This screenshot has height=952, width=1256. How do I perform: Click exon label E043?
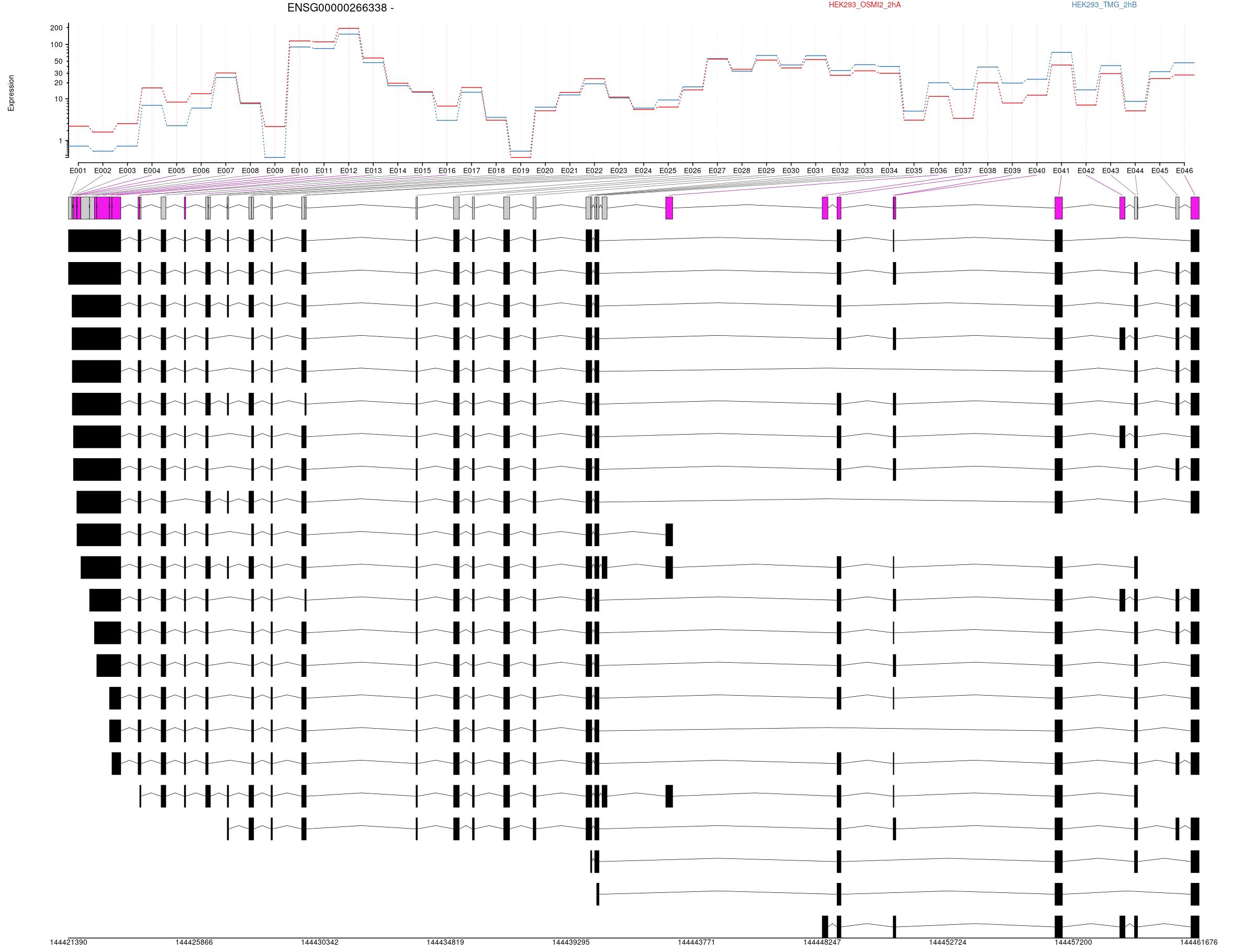(x=1111, y=171)
